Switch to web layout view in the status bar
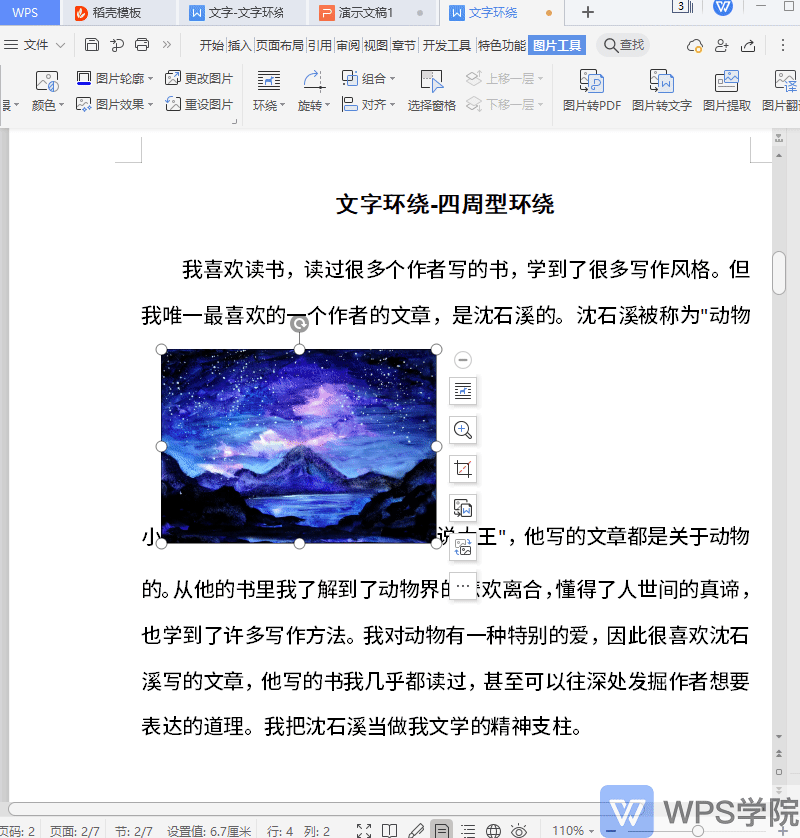 tap(493, 831)
